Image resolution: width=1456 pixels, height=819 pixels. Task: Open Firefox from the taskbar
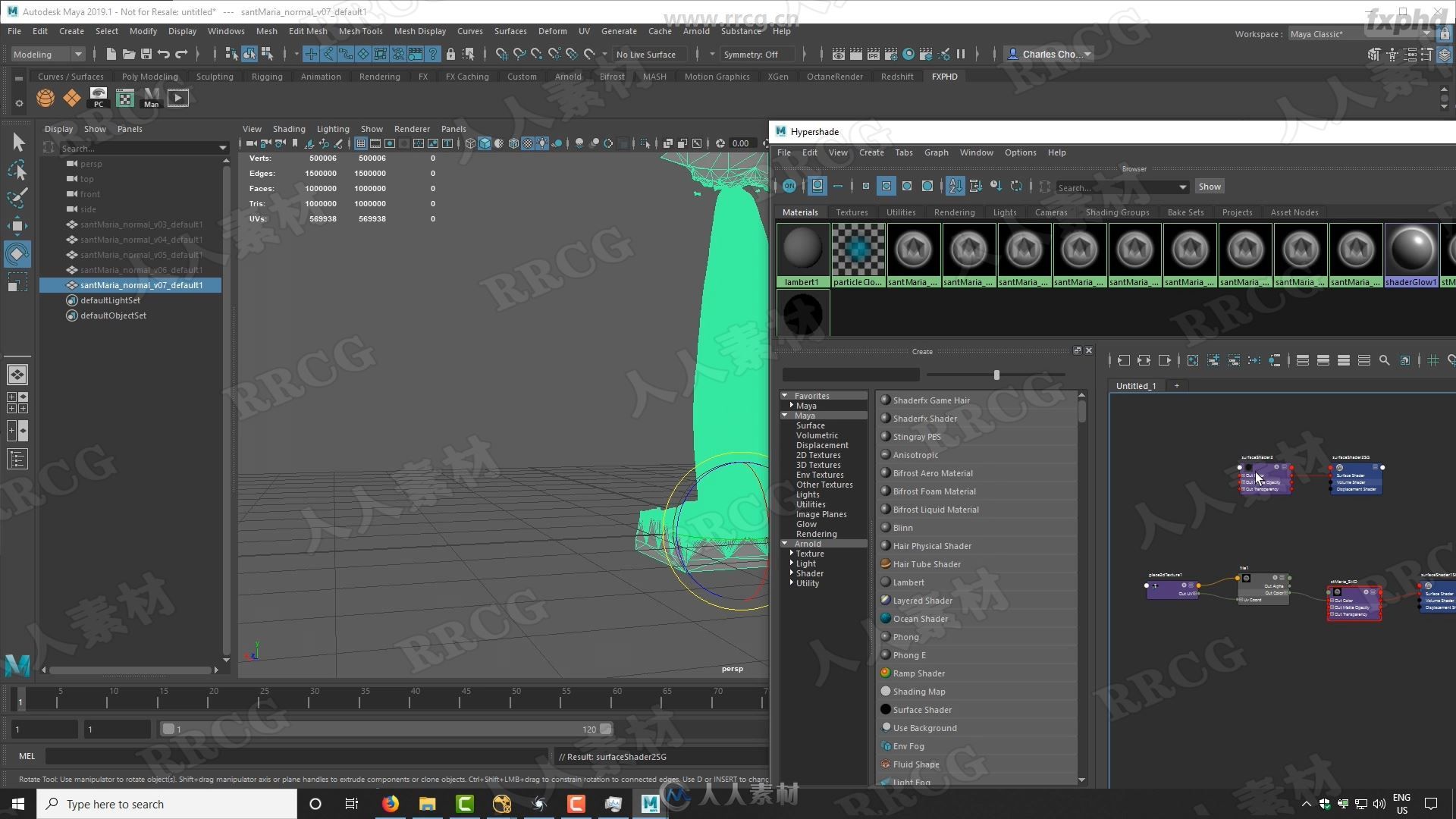(391, 804)
